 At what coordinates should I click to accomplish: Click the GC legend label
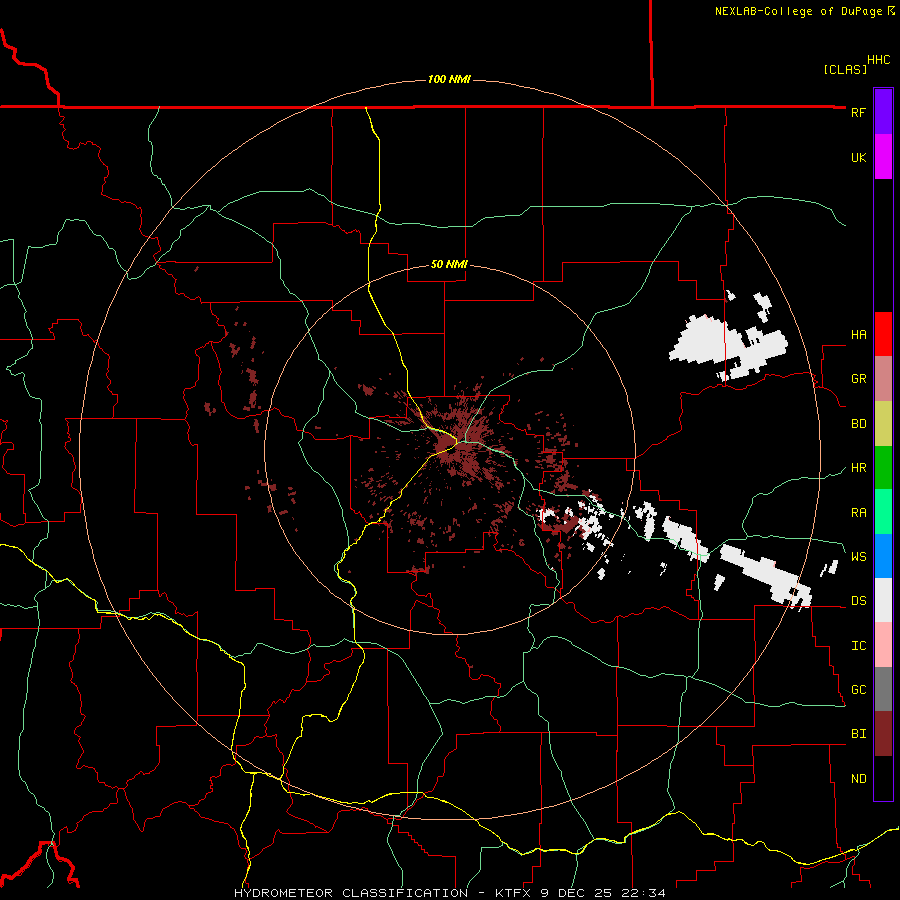point(858,690)
